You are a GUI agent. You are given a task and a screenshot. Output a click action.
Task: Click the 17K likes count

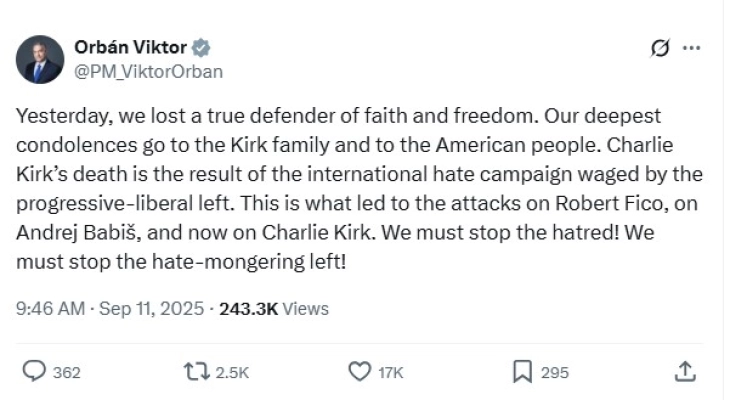(x=391, y=373)
